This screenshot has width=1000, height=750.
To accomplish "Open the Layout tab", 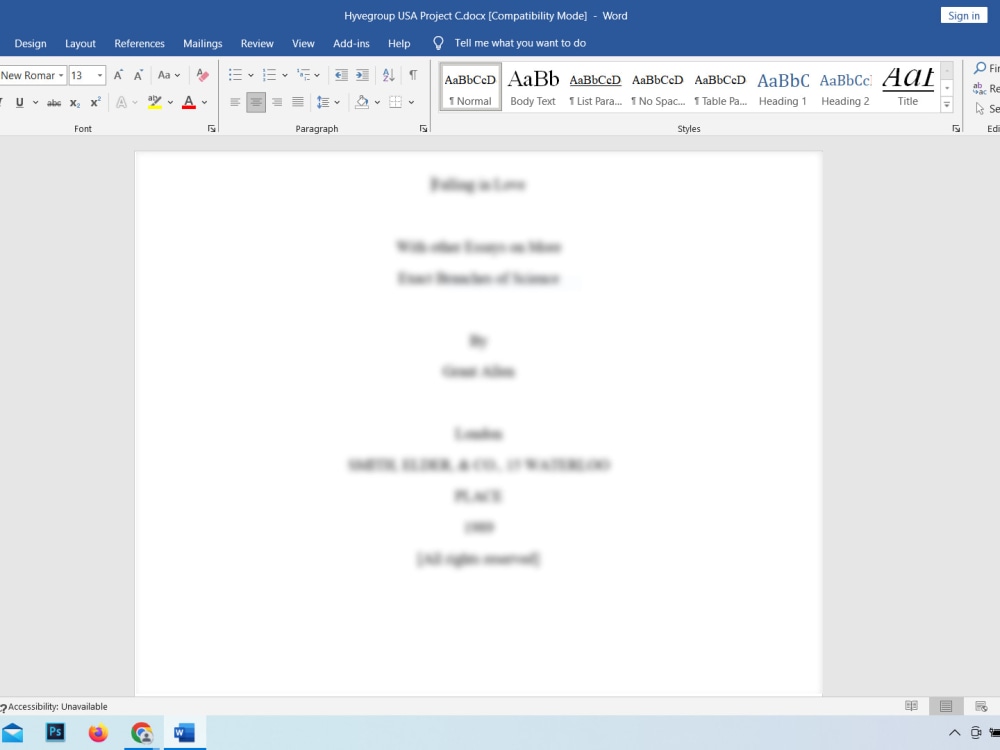I will 80,43.
